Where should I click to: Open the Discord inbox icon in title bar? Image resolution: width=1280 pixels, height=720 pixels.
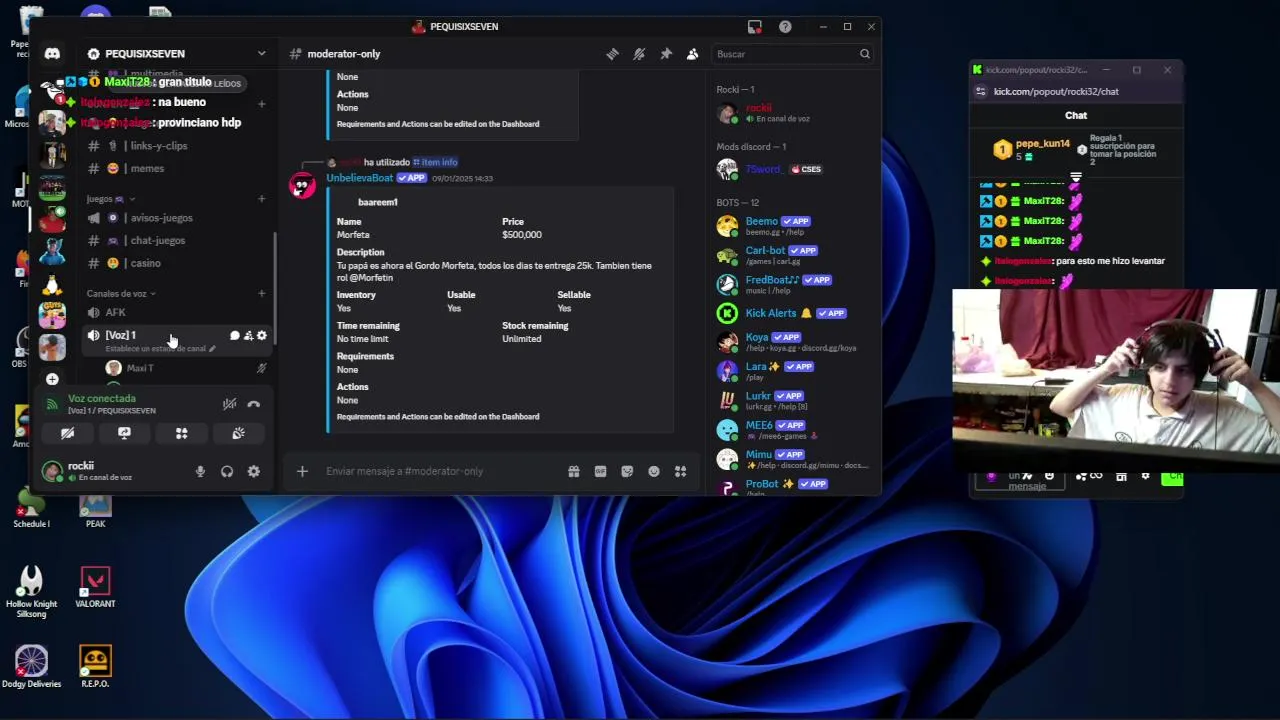click(755, 27)
